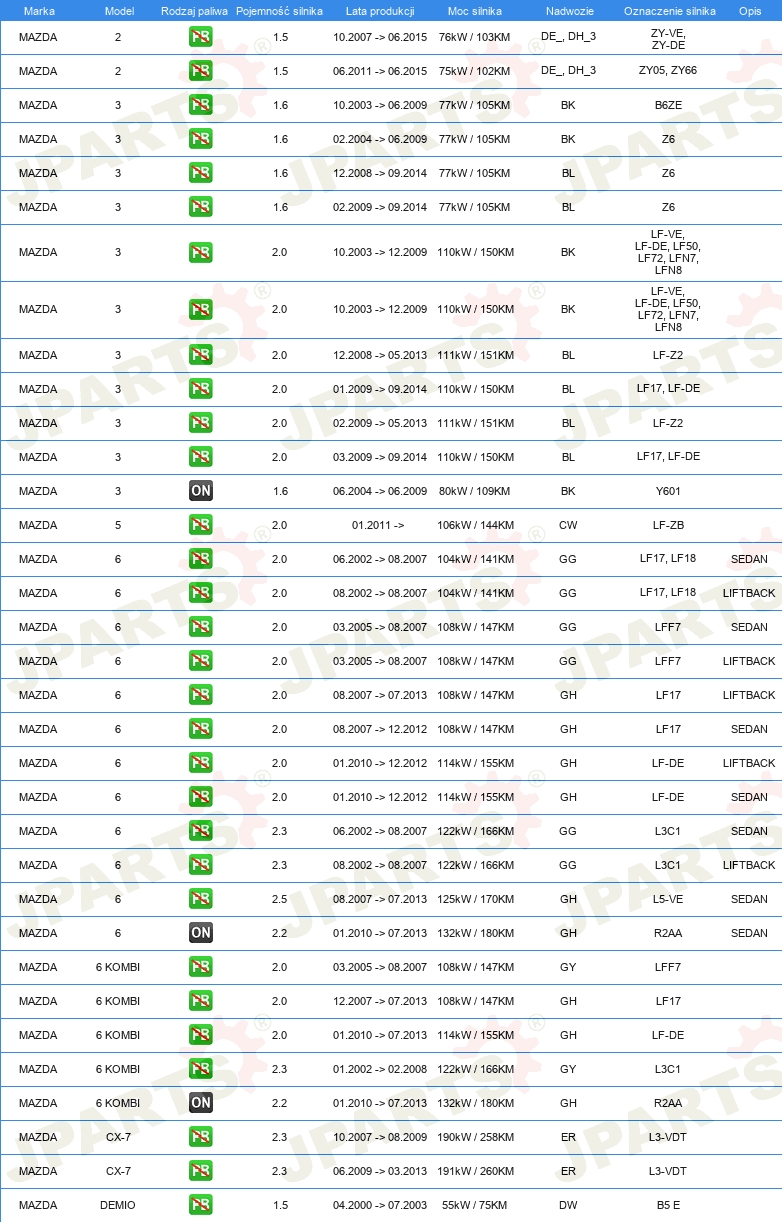This screenshot has height=1222, width=782.
Task: Click the PB icon in the 08.2007 -> 12.2012 row
Action: tap(201, 730)
